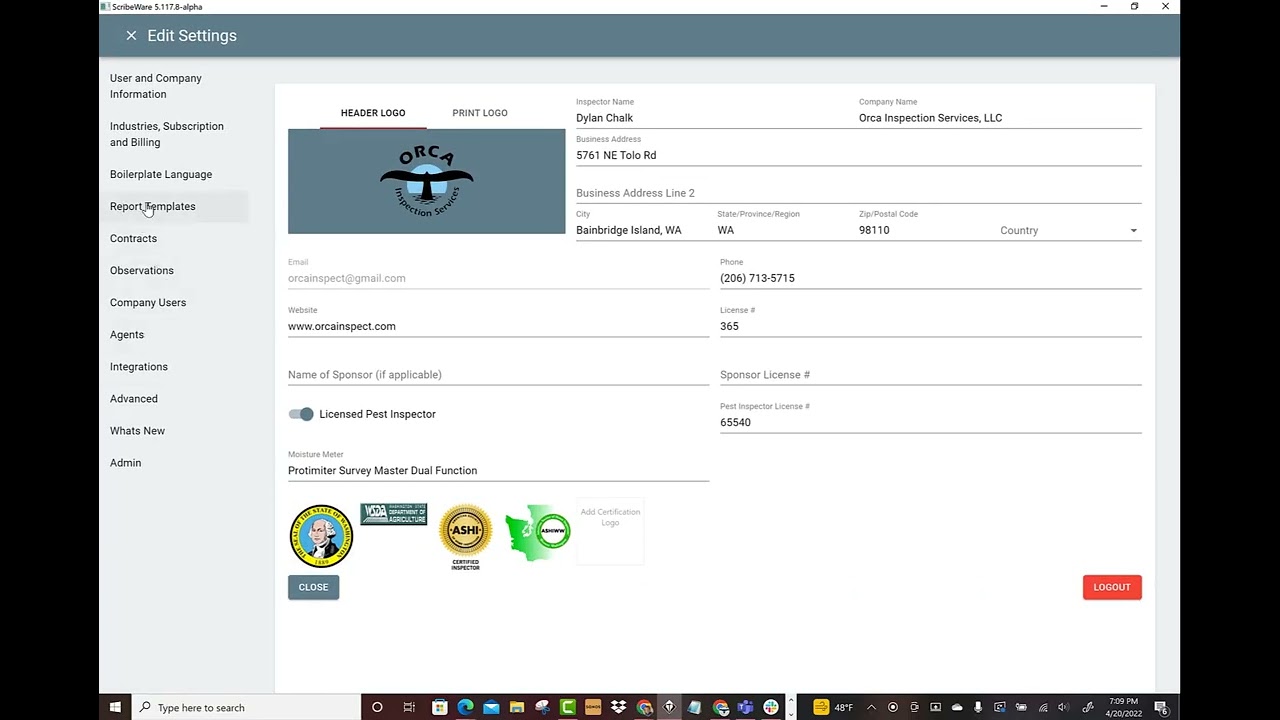Viewport: 1280px width, 720px height.
Task: Open the Windows Start menu
Action: [x=115, y=707]
